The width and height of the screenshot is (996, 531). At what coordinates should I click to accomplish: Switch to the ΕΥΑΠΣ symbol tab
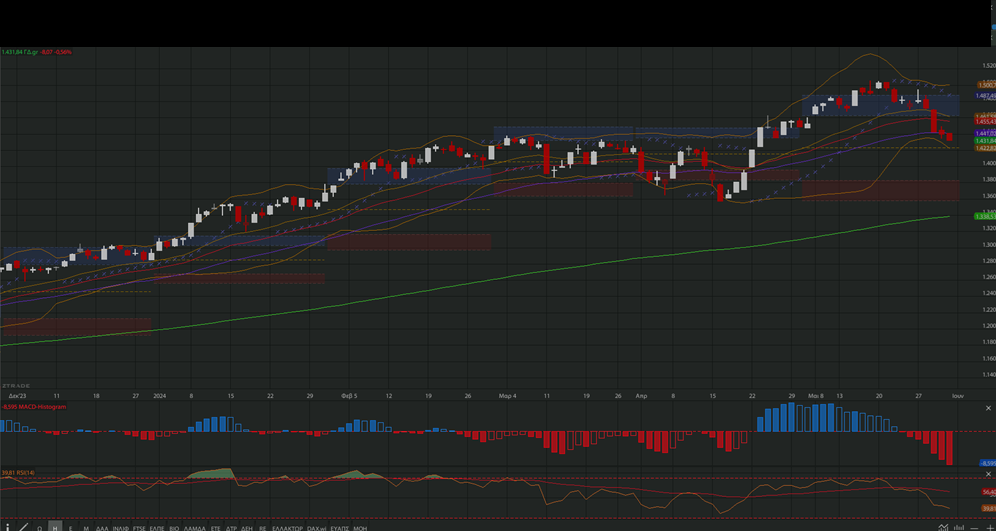pyautogui.click(x=340, y=528)
